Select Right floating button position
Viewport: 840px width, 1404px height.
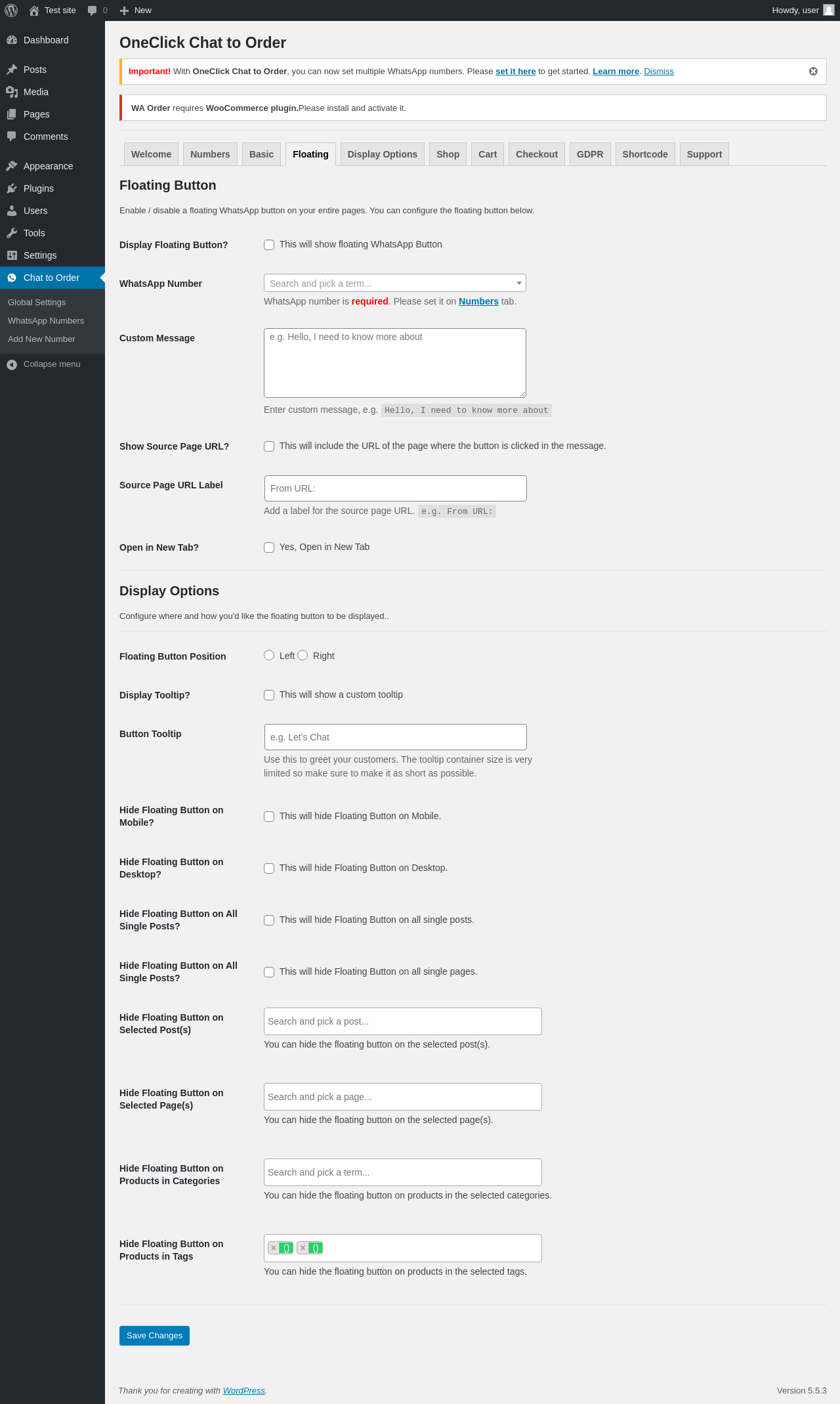click(x=303, y=655)
